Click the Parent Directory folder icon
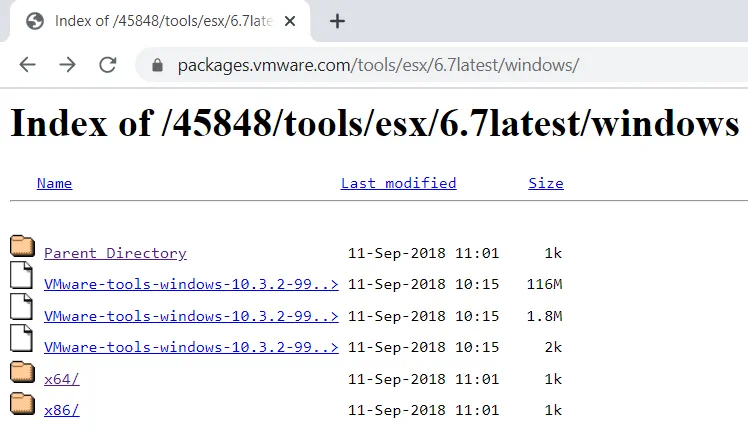Screen dimensions: 748x433 (x=22, y=246)
